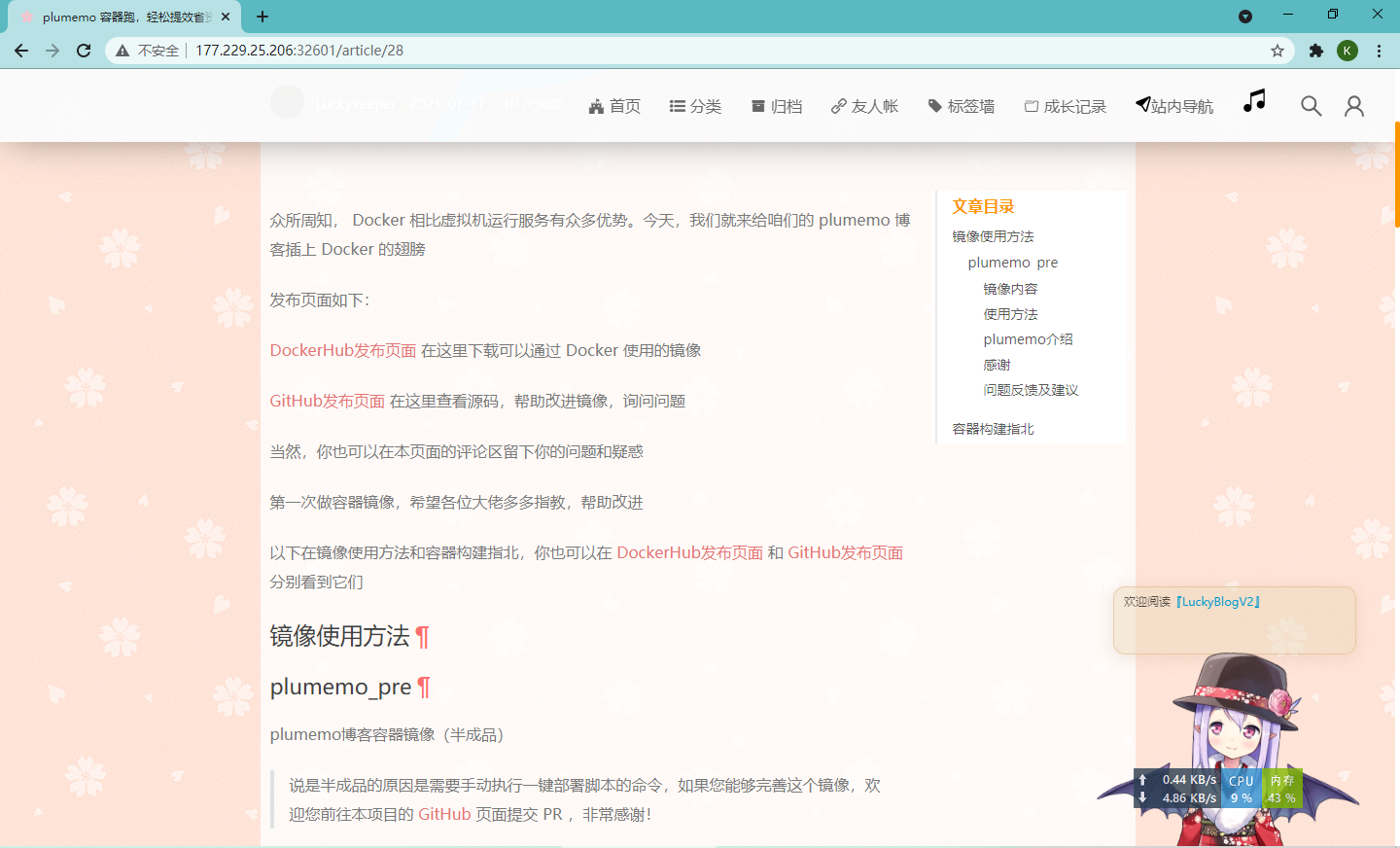
Task: Bookmark this page with the star icon
Action: coord(1277,51)
